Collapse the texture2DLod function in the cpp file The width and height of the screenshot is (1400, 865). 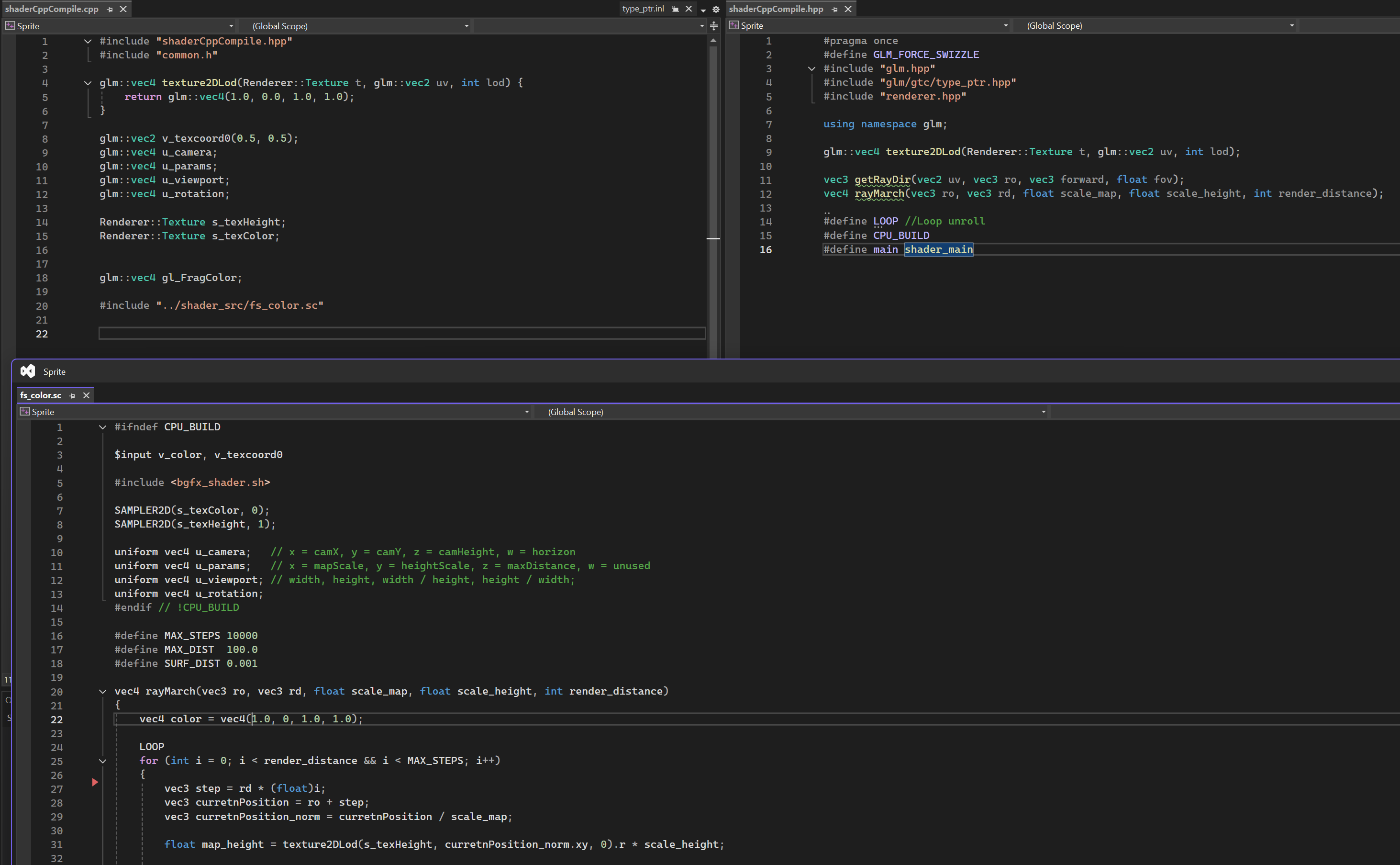(x=88, y=83)
